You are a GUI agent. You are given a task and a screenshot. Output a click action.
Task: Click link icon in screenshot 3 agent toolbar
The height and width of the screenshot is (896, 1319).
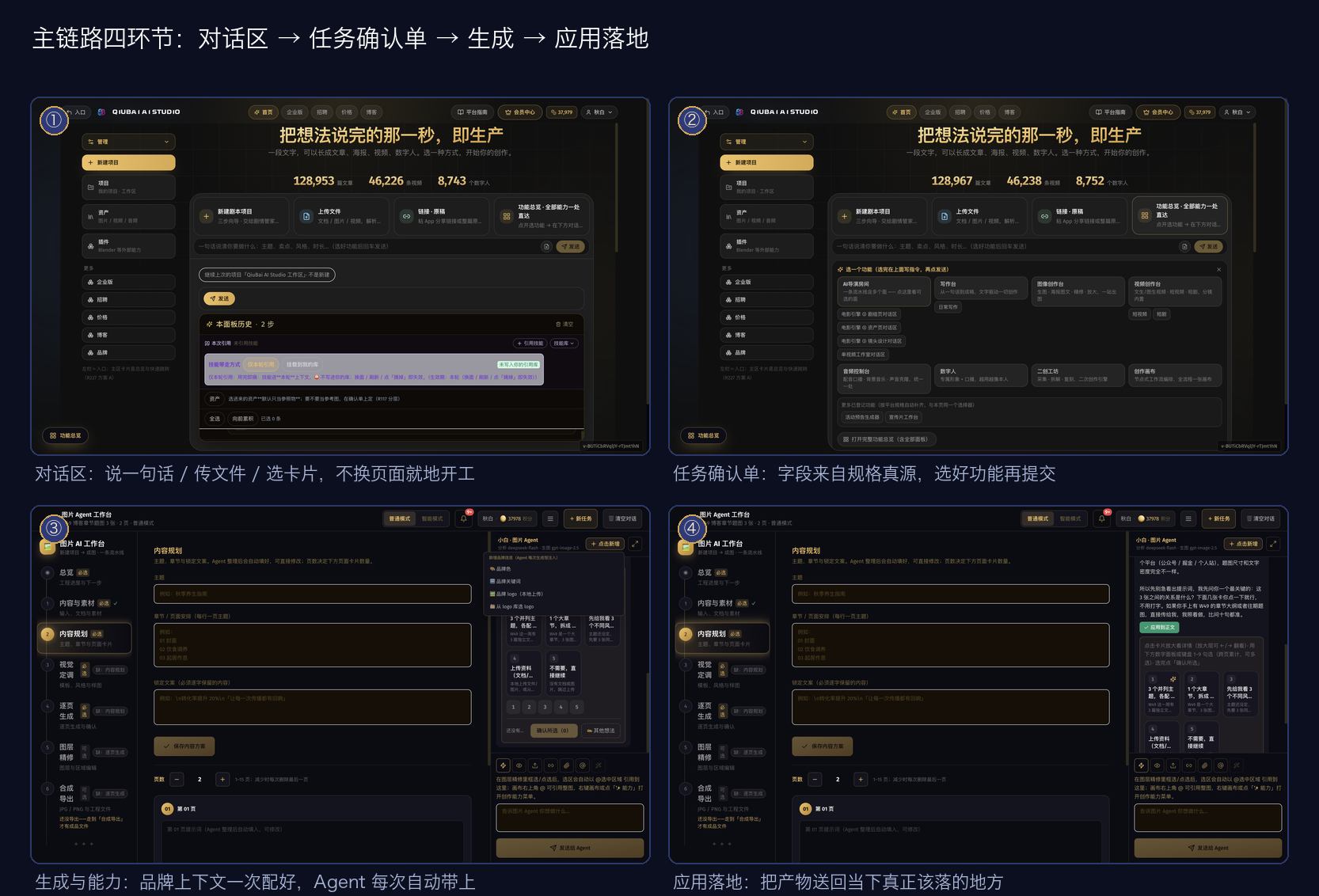click(x=551, y=765)
